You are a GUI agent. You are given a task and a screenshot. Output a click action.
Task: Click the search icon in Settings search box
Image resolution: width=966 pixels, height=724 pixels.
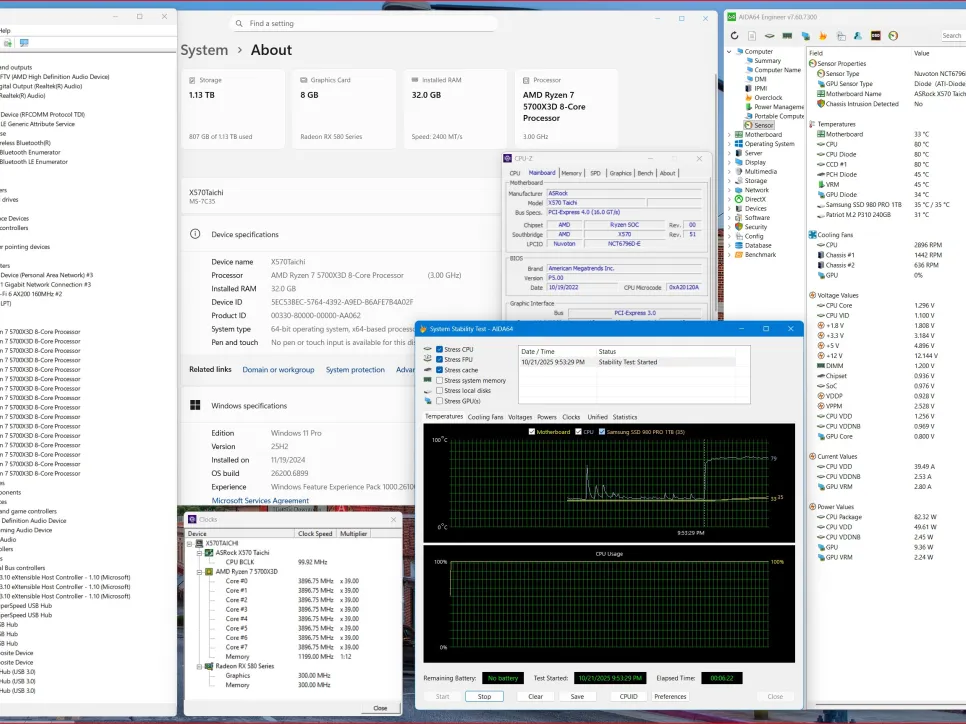click(x=238, y=23)
